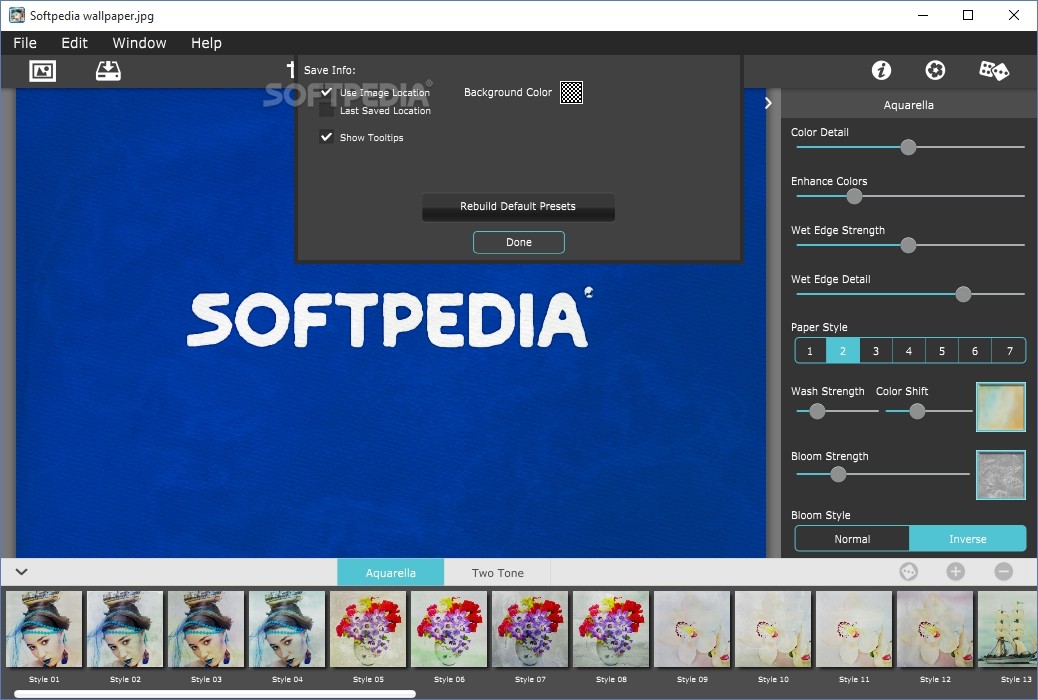Click the save image toolbar icon
This screenshot has width=1038, height=700.
pyautogui.click(x=108, y=71)
